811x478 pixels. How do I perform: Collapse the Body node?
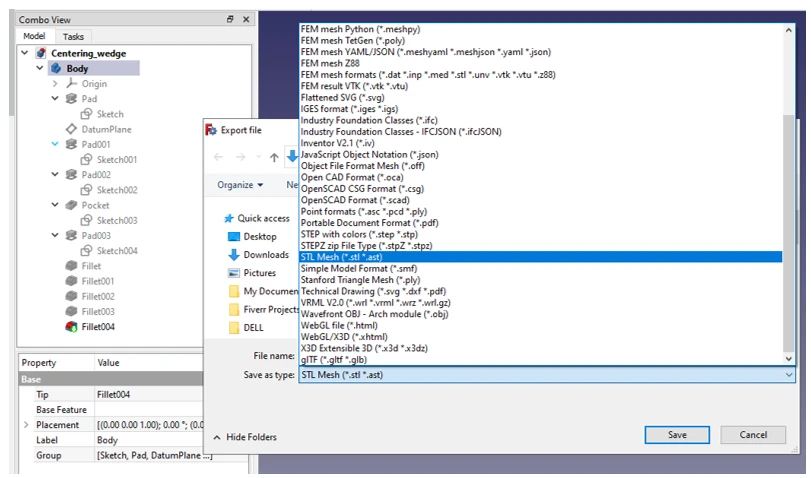40,68
